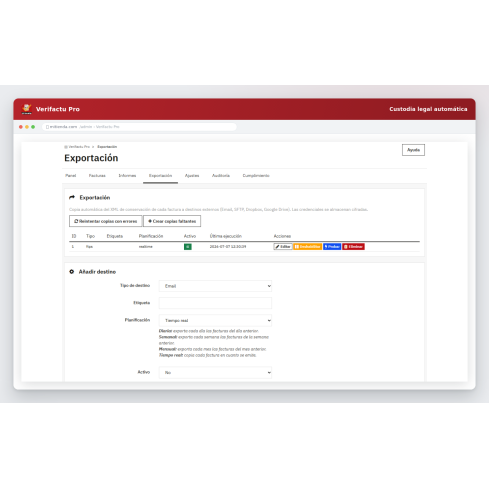489x489 pixels.
Task: Click the blue Probar button
Action: tap(332, 247)
